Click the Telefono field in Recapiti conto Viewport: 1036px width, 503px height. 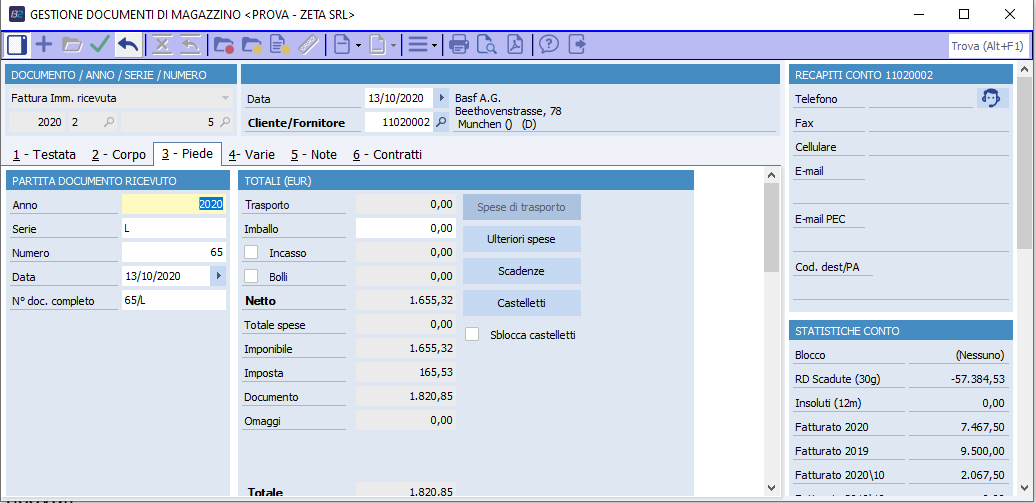tap(920, 98)
